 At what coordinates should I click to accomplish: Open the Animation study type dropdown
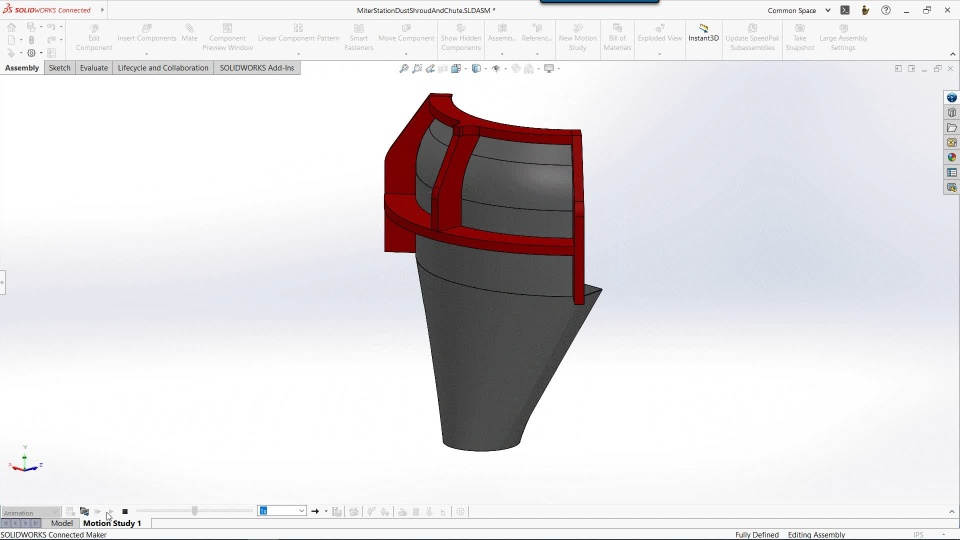tap(31, 512)
